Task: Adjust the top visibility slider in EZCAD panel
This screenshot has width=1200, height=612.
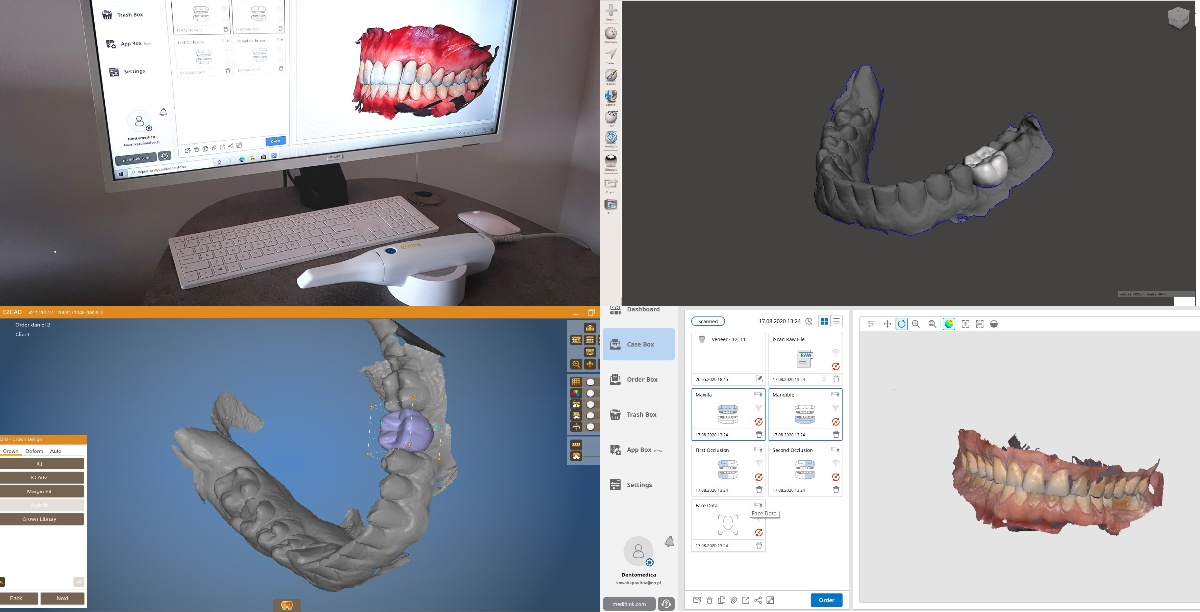Action: pyautogui.click(x=591, y=382)
